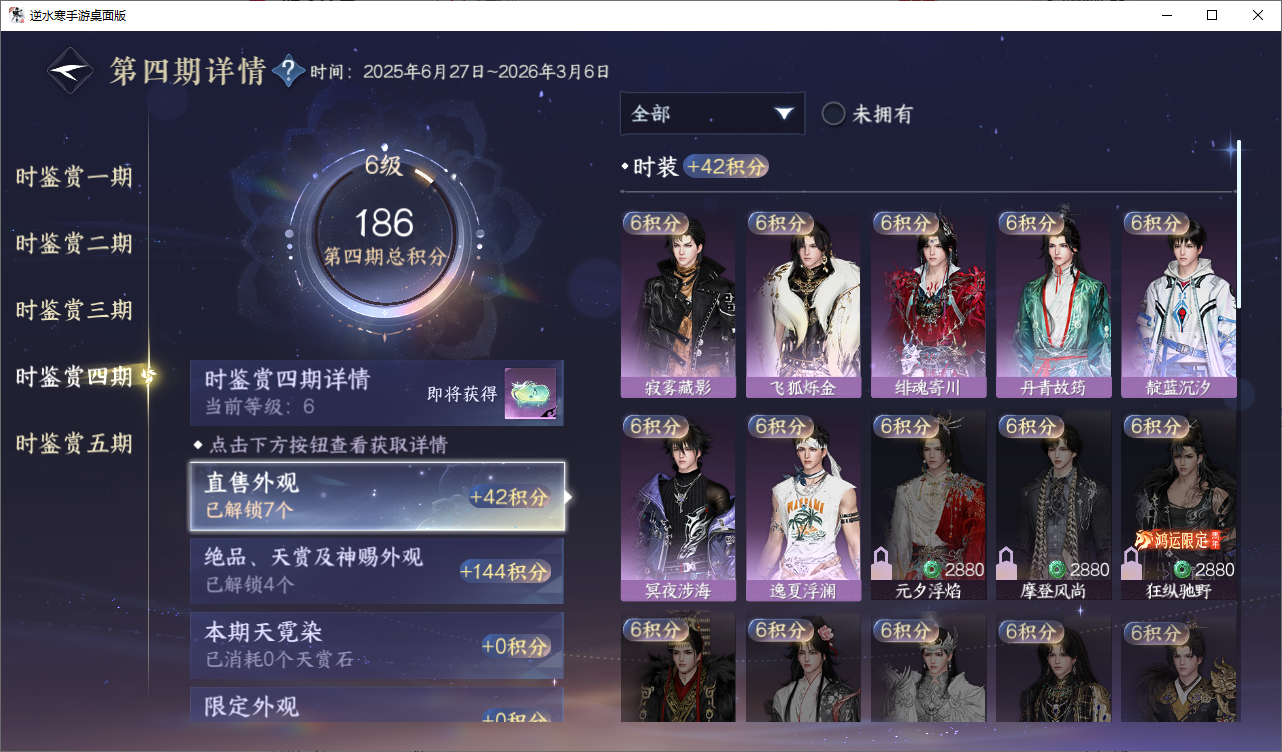Screen dimensions: 1282x752
Task: Switch to 时鉴赏一期 tab
Action: click(74, 177)
